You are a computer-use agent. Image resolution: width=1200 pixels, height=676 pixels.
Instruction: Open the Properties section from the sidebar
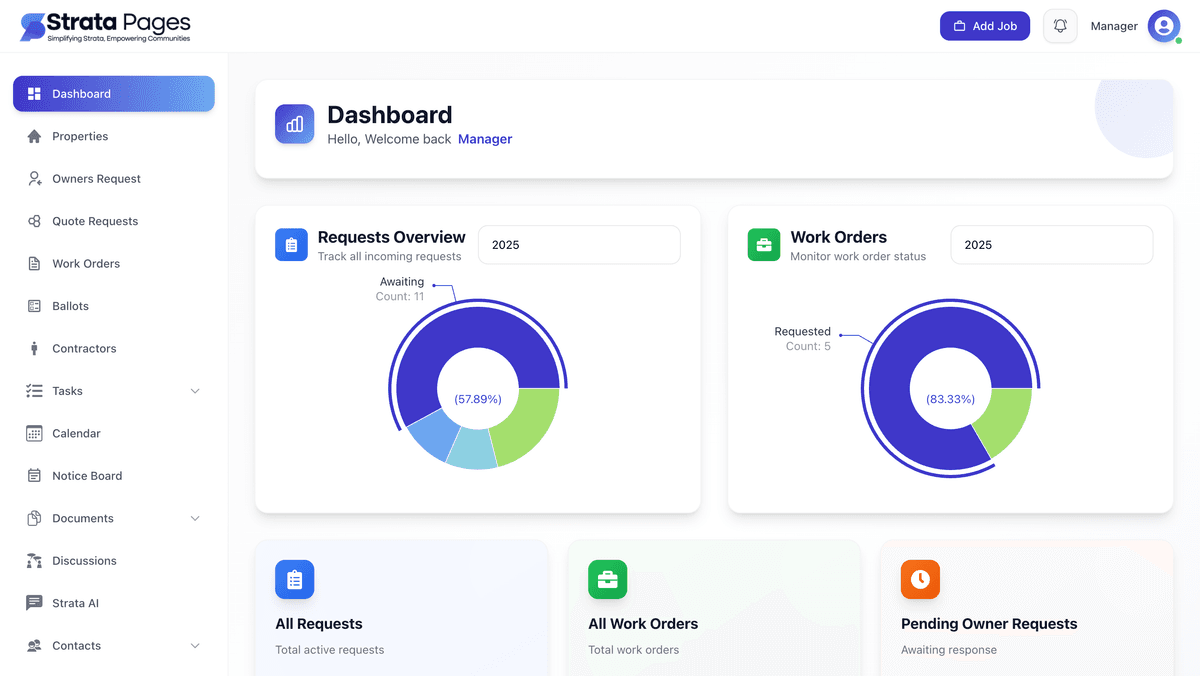pyautogui.click(x=80, y=136)
